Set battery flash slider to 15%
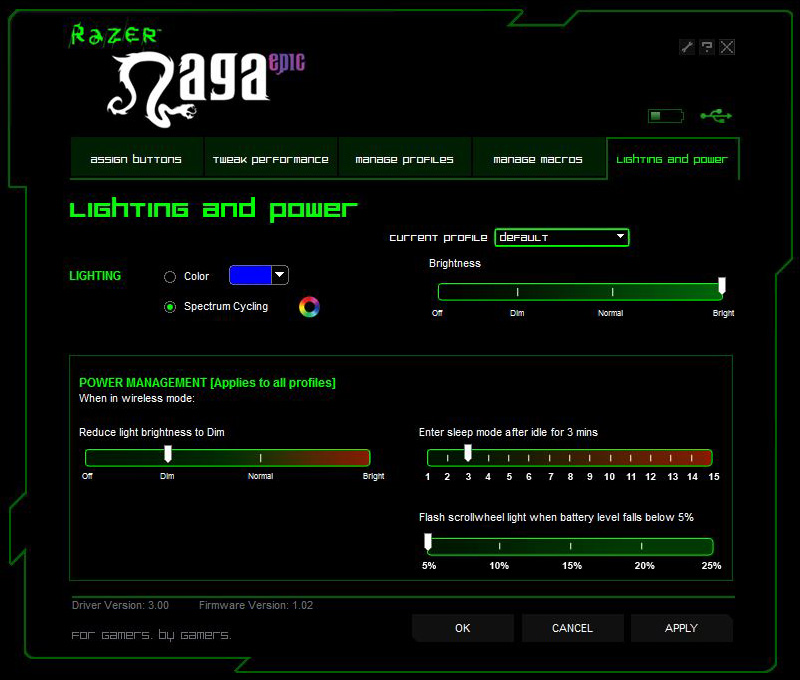This screenshot has width=800, height=680. pos(570,546)
